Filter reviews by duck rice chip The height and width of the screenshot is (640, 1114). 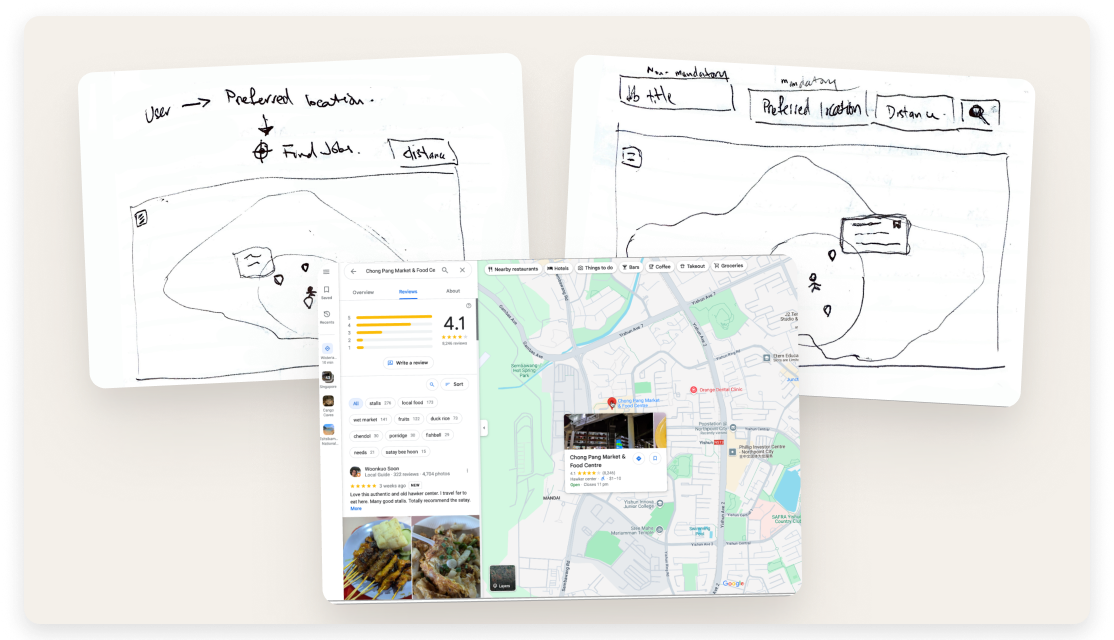tap(444, 418)
